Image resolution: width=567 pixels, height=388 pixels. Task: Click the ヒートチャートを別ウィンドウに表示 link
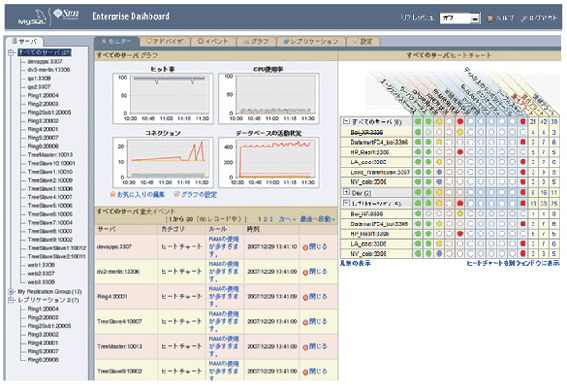(513, 263)
